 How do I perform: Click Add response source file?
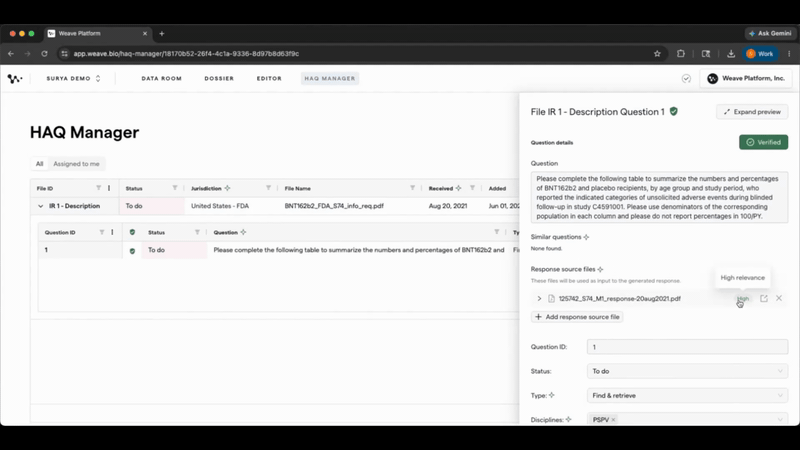pyautogui.click(x=577, y=317)
